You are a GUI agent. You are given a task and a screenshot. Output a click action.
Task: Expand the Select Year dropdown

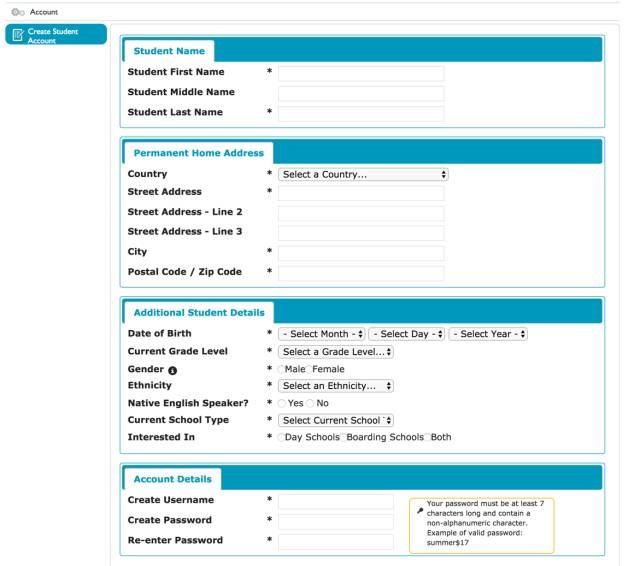point(488,334)
